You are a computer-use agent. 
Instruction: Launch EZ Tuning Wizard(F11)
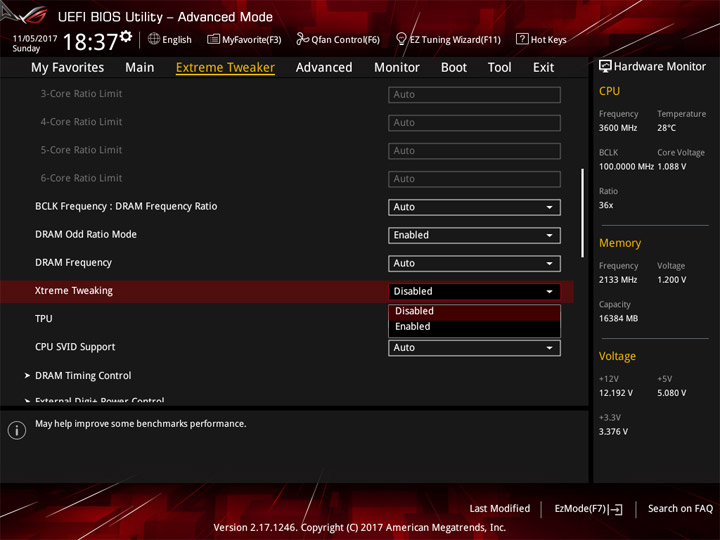coord(448,39)
